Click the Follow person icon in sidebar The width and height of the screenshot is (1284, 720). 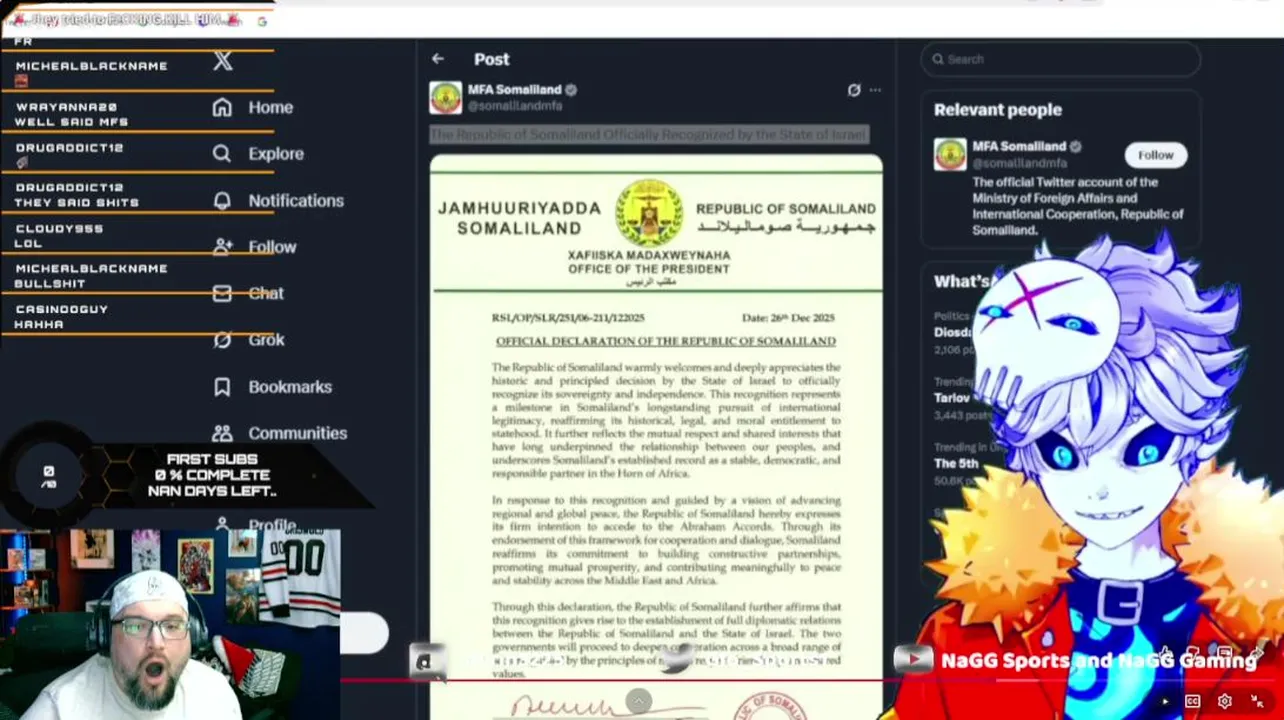coord(222,246)
